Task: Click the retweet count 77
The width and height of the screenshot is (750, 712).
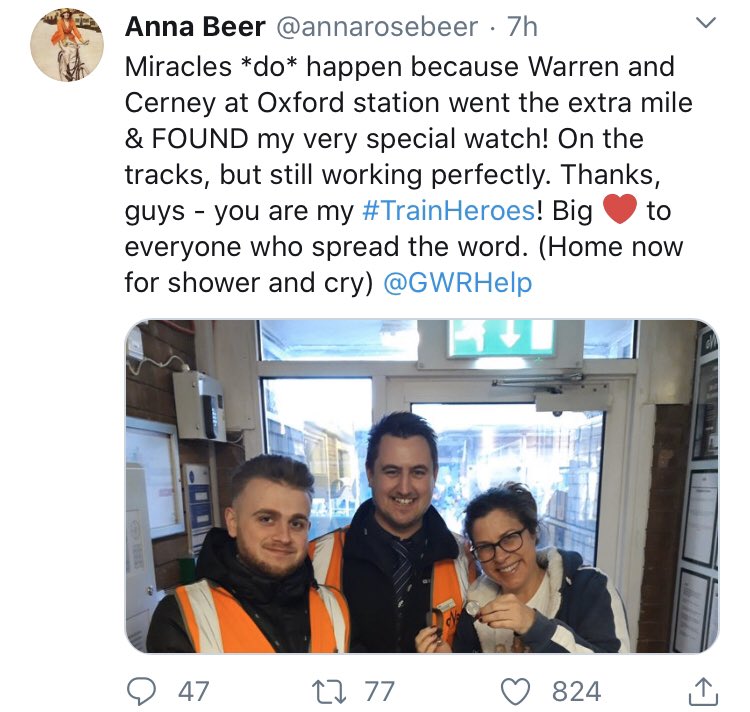Action: coord(380,691)
